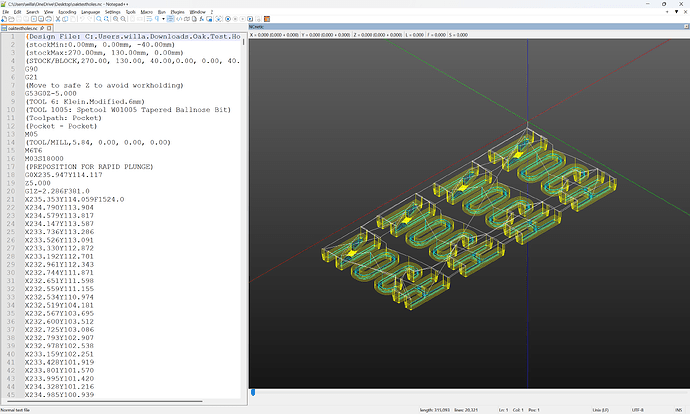Click the Start Recording macro icon
The height and width of the screenshot is (414, 690).
click(228, 19)
